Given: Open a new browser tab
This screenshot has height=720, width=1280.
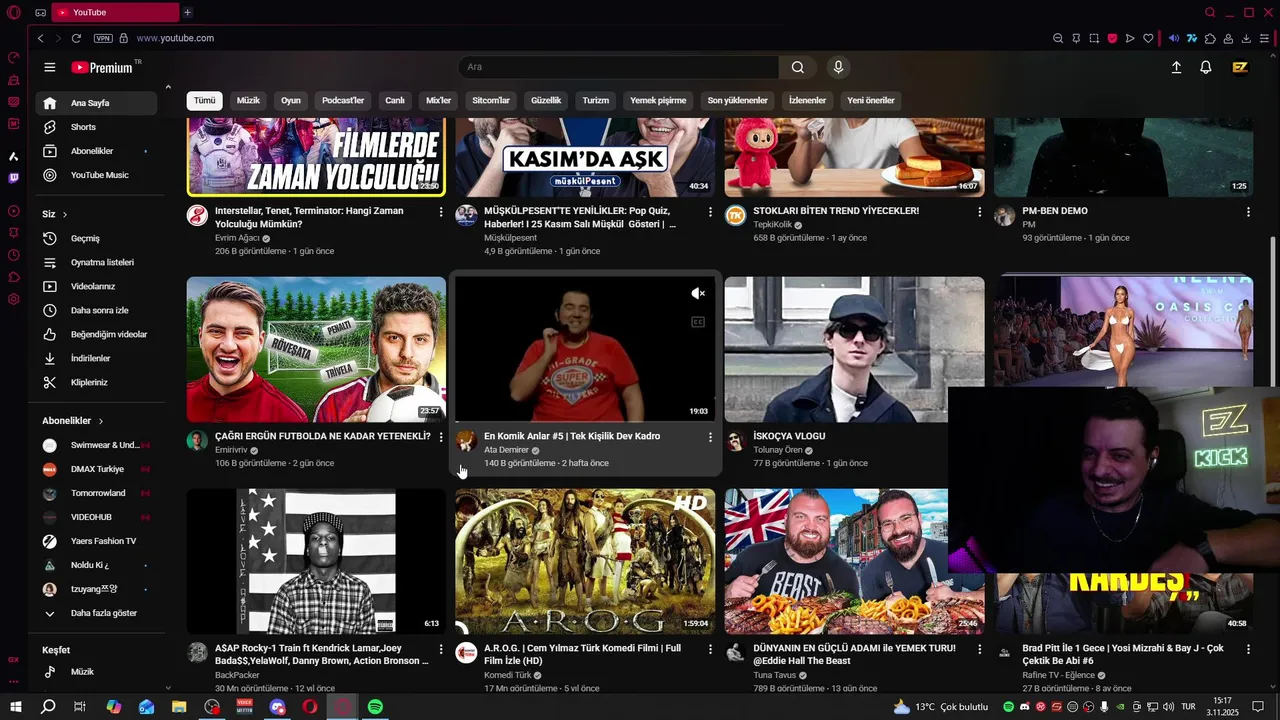Looking at the screenshot, I should coord(187,12).
